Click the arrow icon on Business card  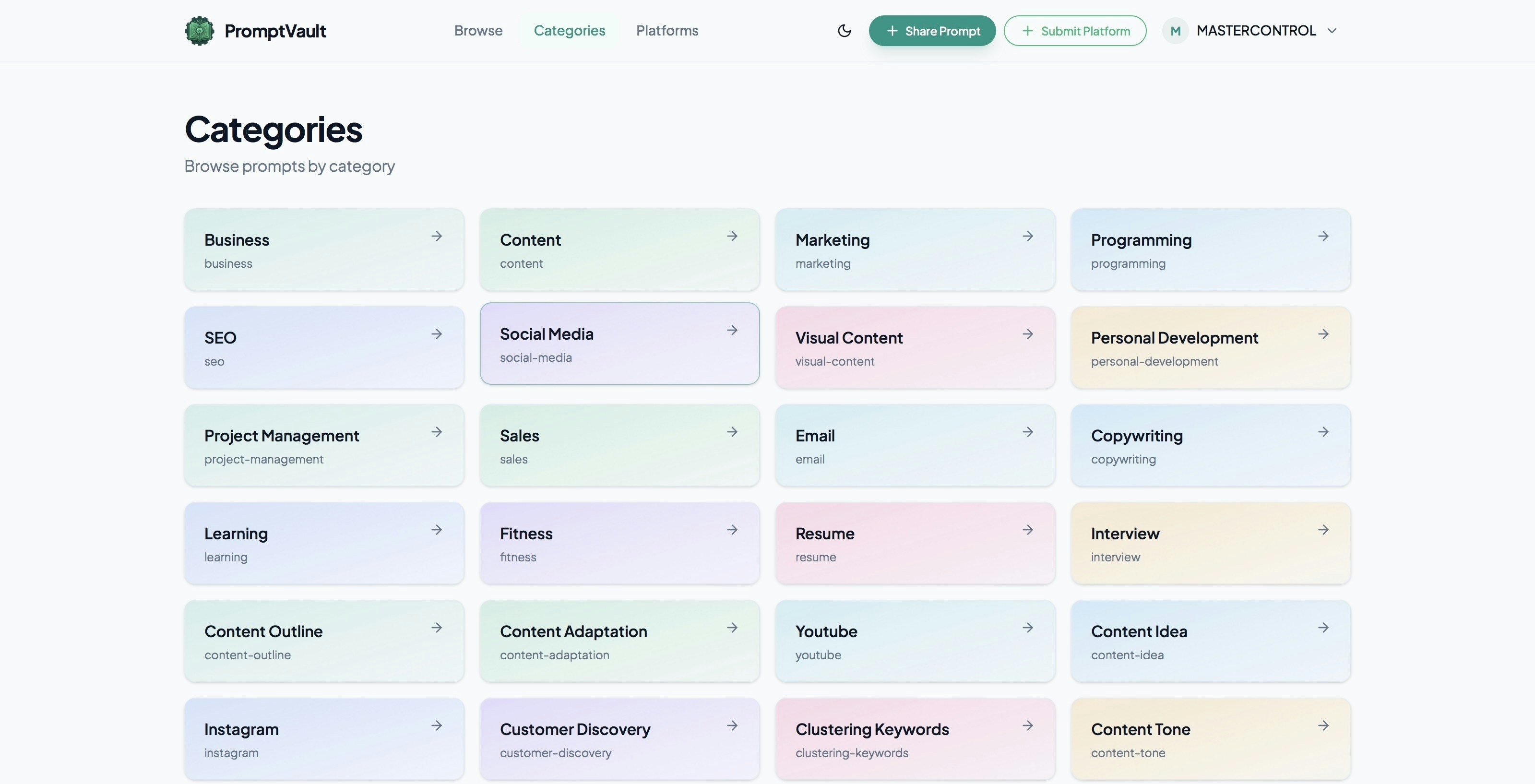click(x=437, y=236)
